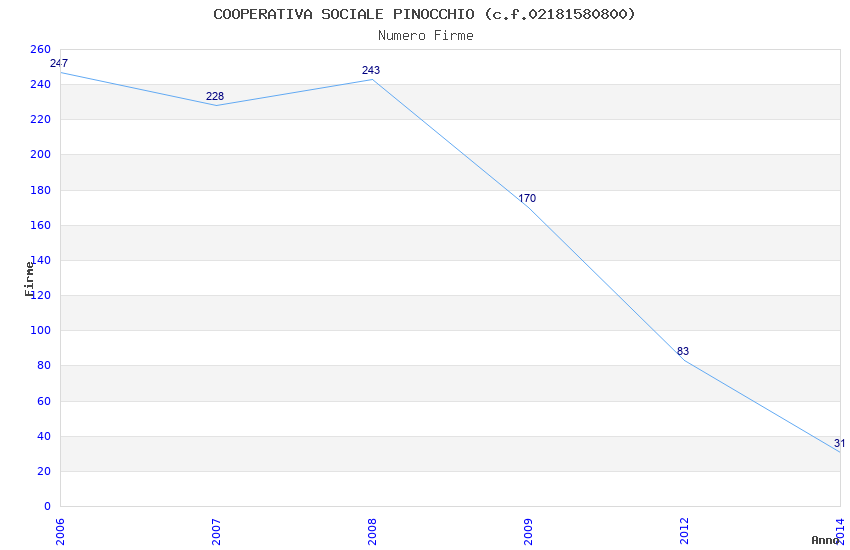
Task: Click the Firme y-axis title
Action: 29,278
